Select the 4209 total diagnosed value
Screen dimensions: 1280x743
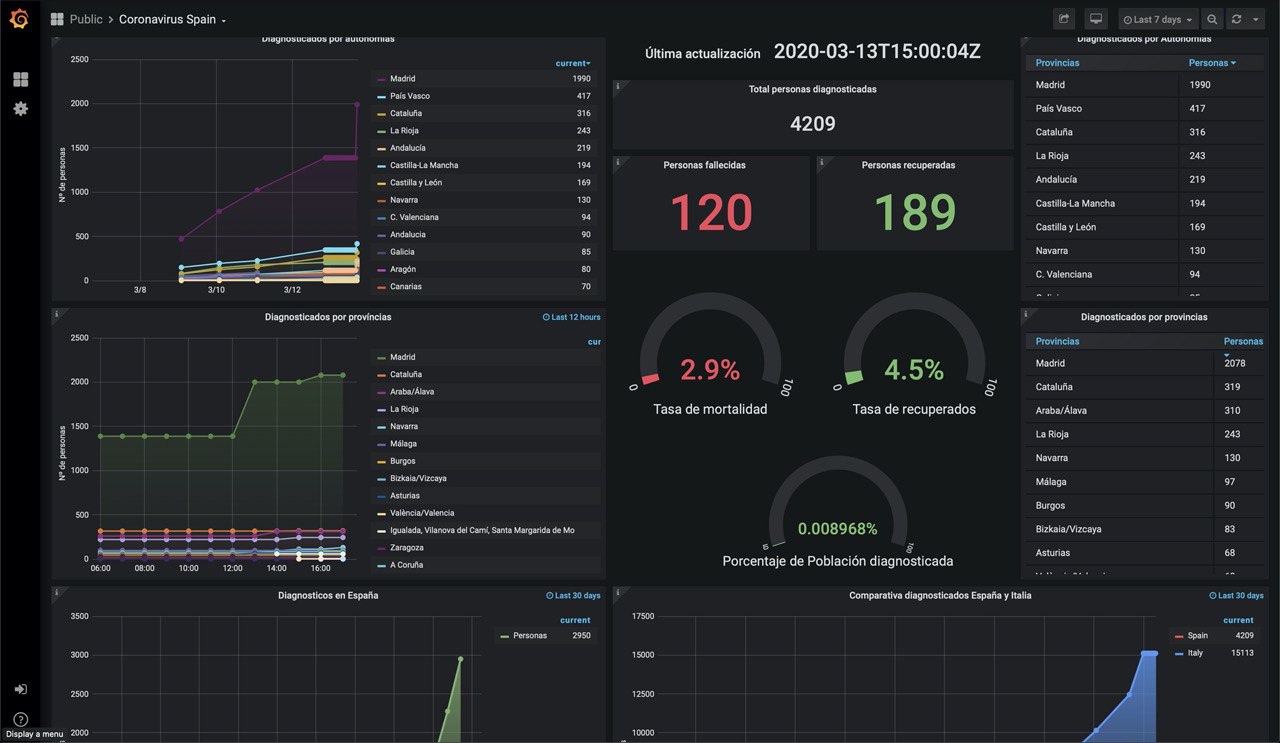[812, 124]
